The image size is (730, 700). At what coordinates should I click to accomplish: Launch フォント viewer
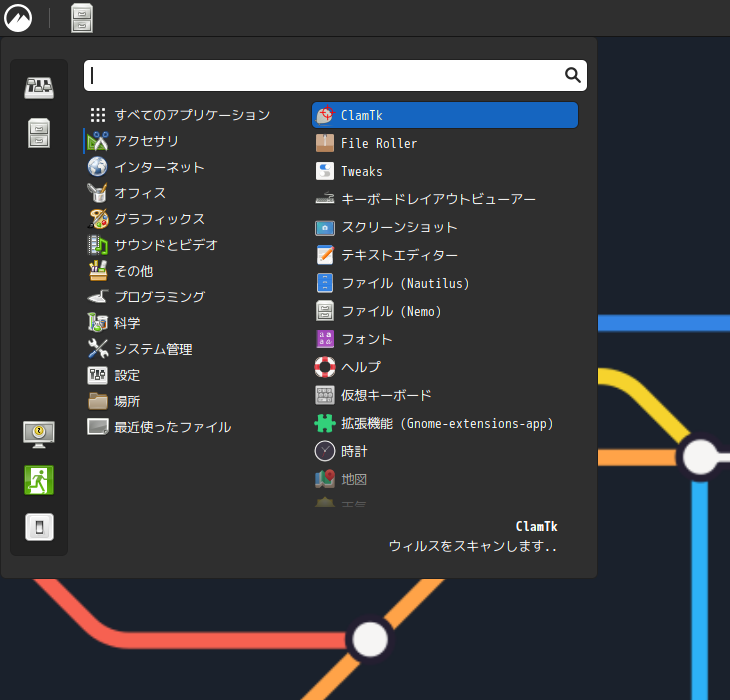click(445, 339)
